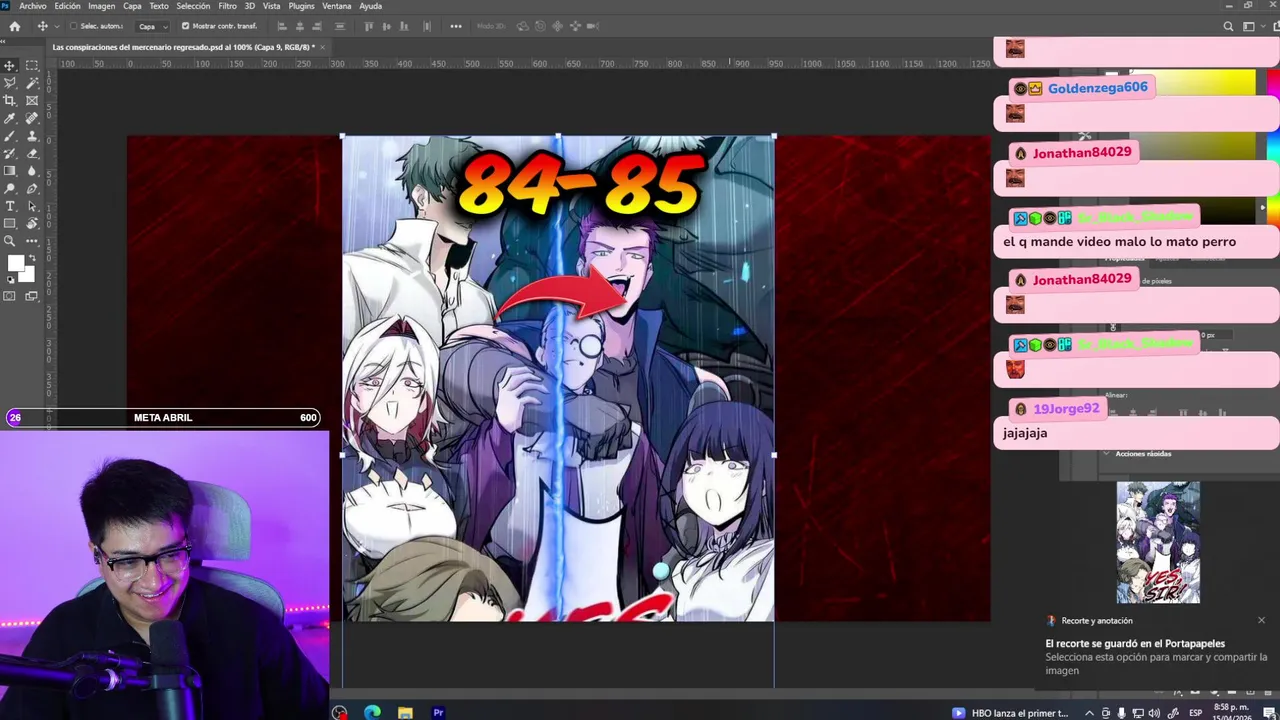This screenshot has width=1280, height=720.
Task: Select the Clone Stamp tool
Action: pyautogui.click(x=32, y=136)
